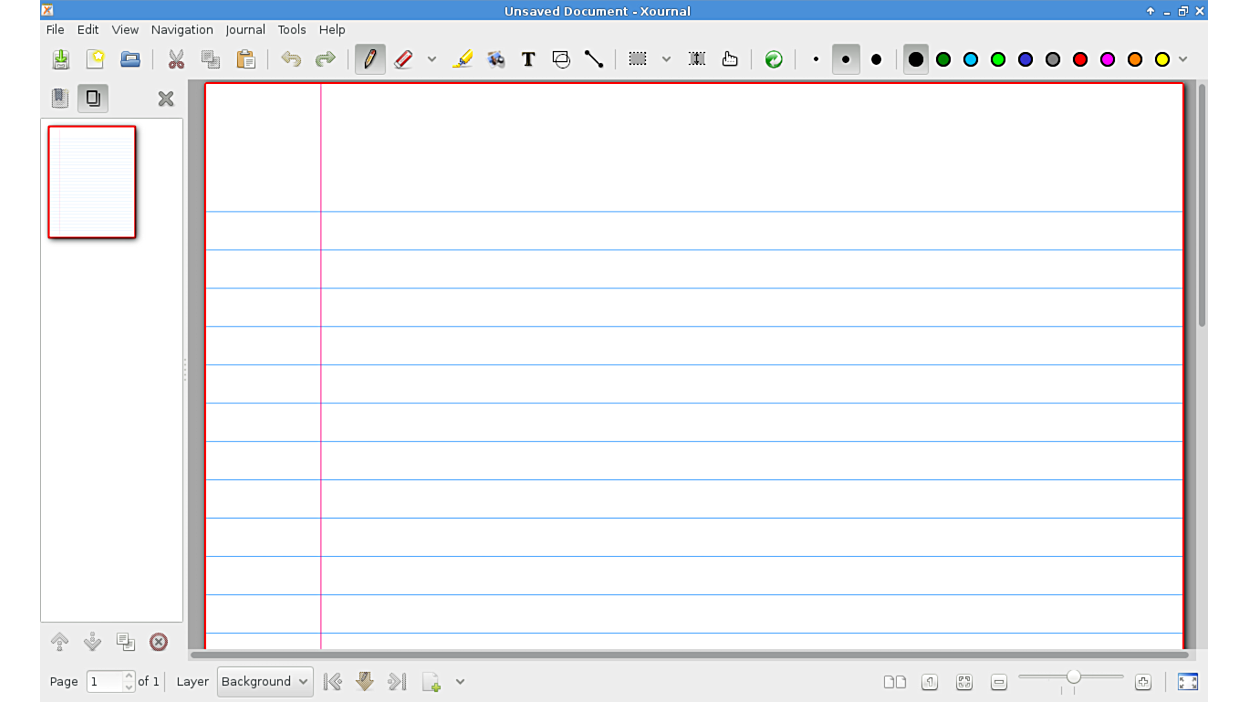Select the Highlighter tool
The image size is (1248, 702).
(x=462, y=59)
